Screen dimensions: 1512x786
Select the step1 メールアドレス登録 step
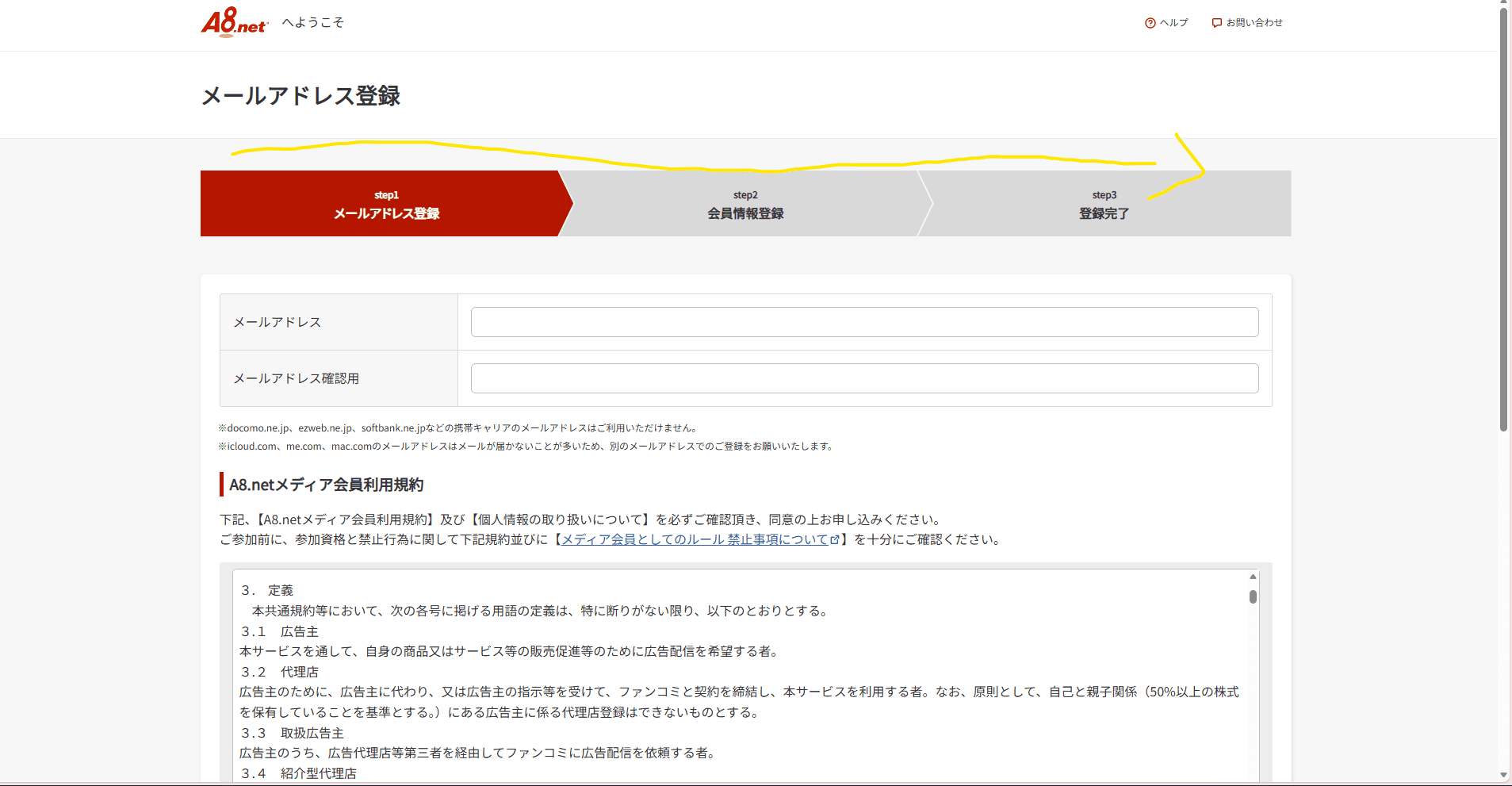(x=386, y=204)
